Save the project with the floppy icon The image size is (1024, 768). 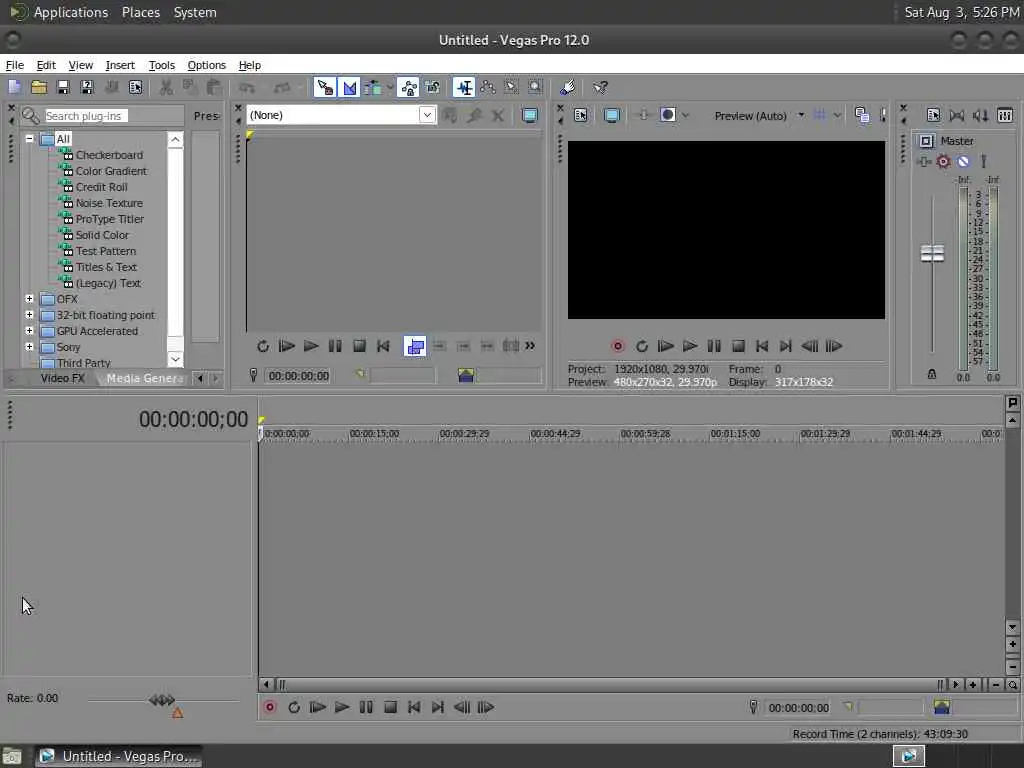pyautogui.click(x=63, y=88)
